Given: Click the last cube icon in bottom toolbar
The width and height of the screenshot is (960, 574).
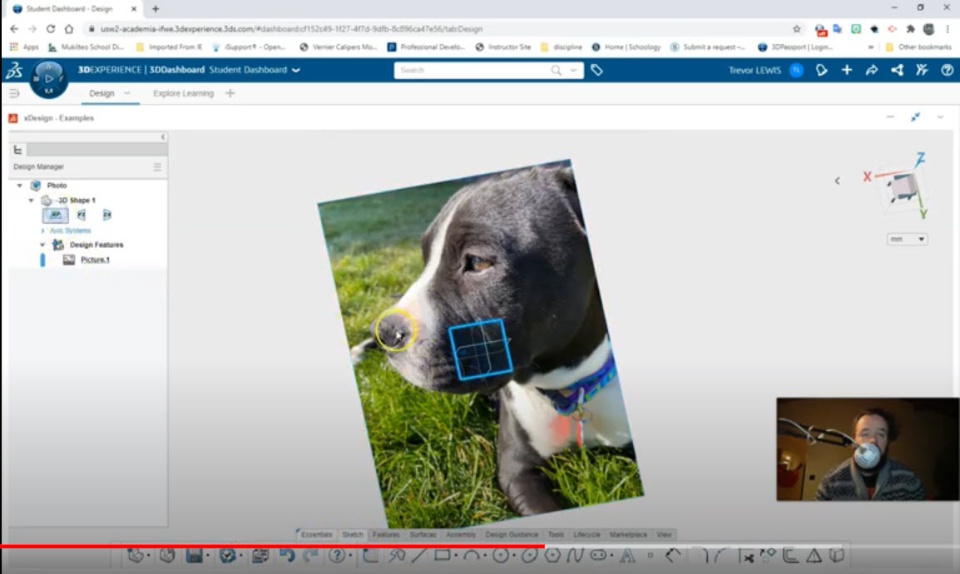Looking at the screenshot, I should [x=836, y=556].
